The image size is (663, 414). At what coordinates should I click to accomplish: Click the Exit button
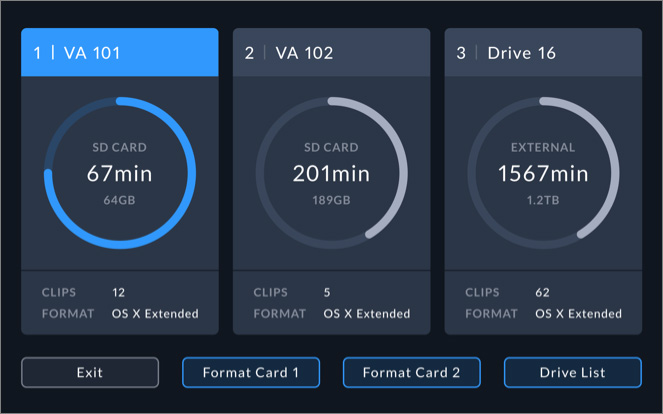point(90,372)
